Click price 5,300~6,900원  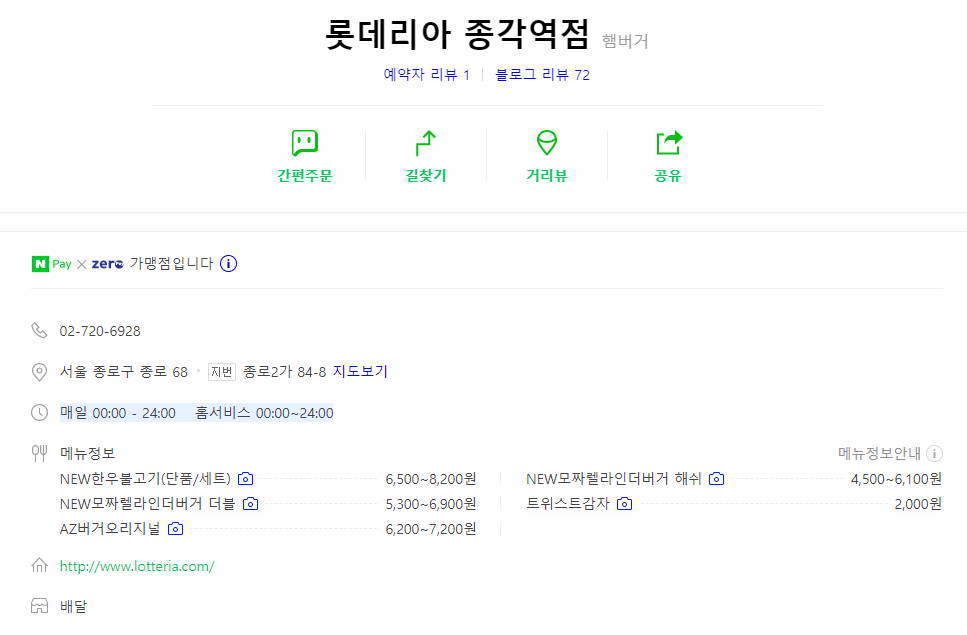click(x=430, y=504)
